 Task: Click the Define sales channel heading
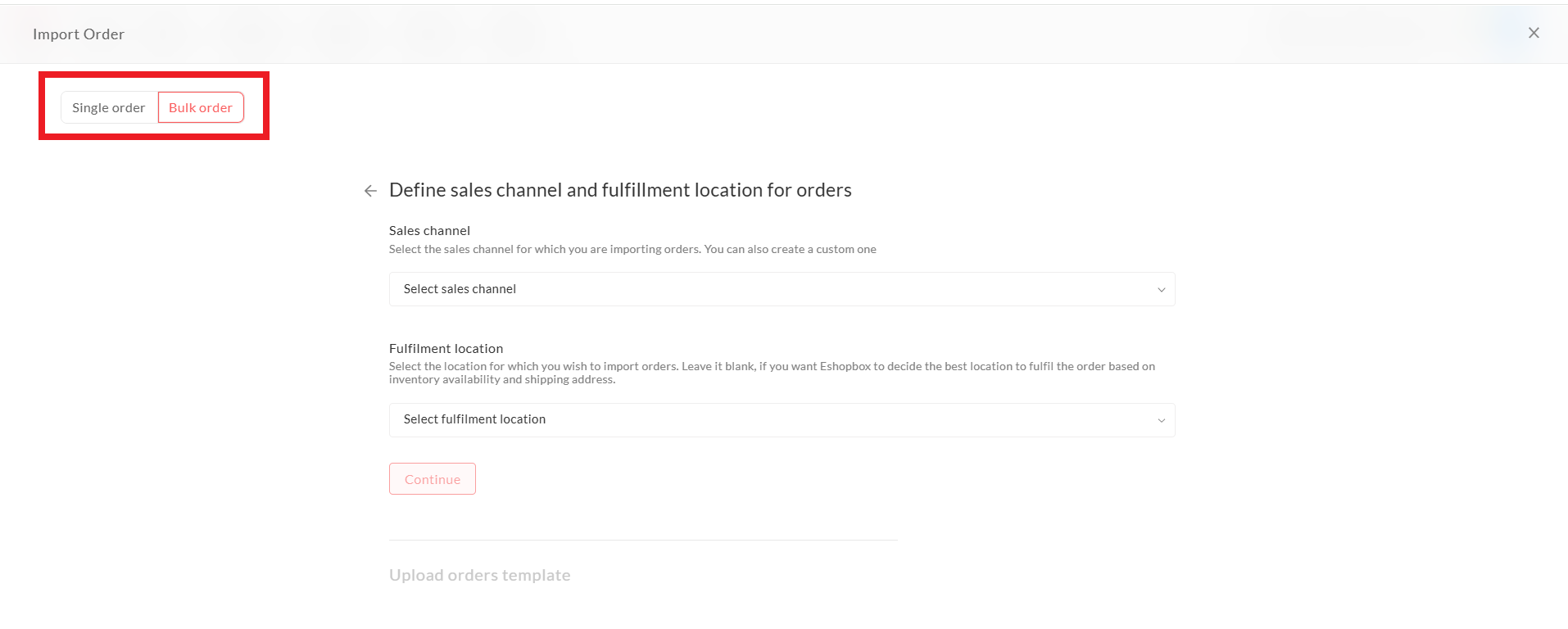pos(620,190)
